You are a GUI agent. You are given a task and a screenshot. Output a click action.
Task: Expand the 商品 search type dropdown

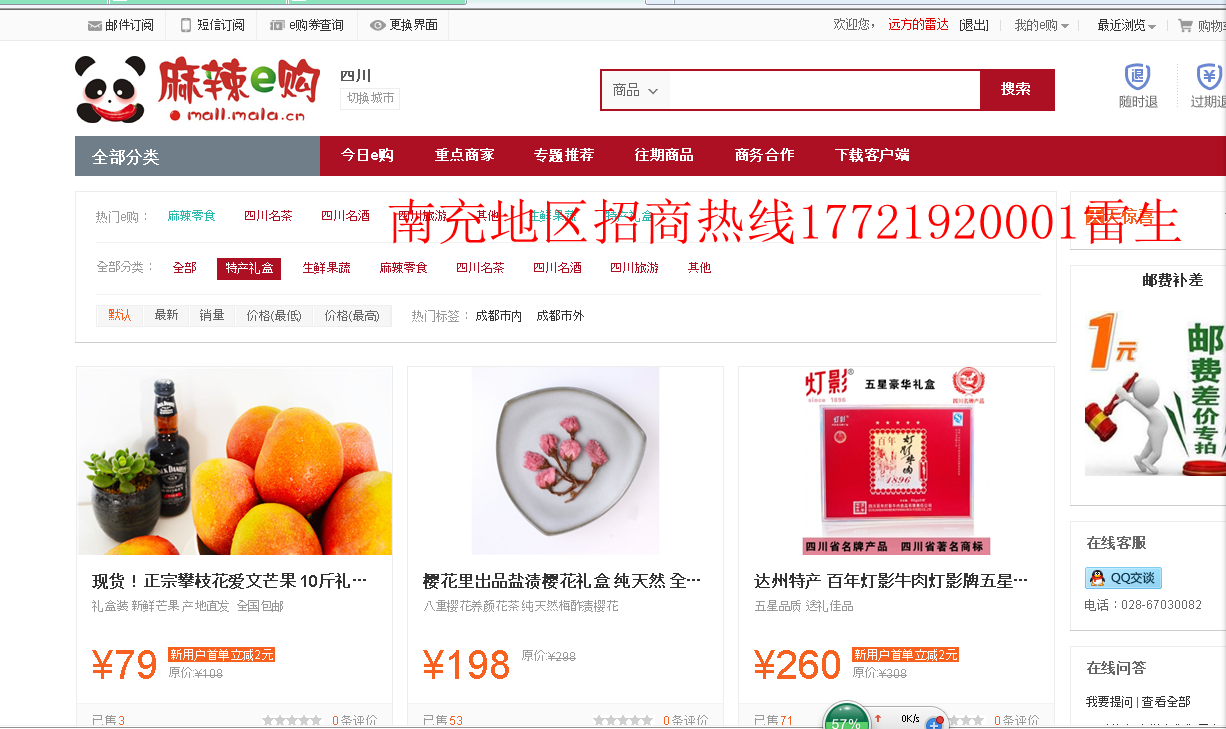point(636,90)
